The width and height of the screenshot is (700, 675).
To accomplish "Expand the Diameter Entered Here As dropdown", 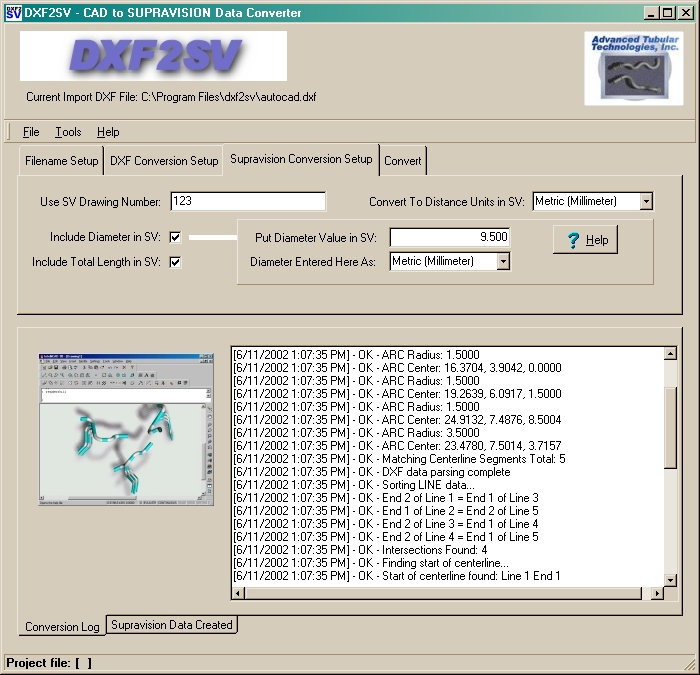I will point(503,261).
